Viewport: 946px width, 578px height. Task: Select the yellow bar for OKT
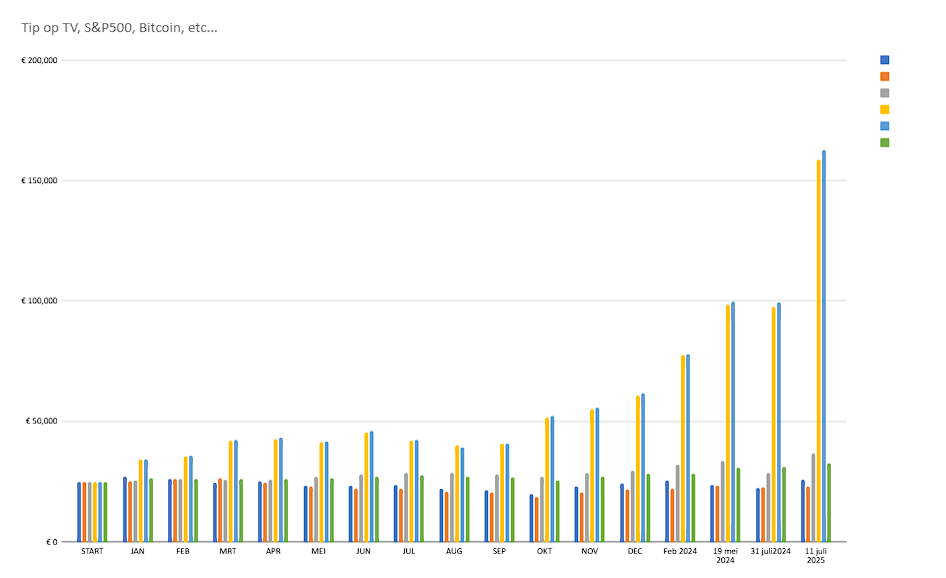point(547,480)
